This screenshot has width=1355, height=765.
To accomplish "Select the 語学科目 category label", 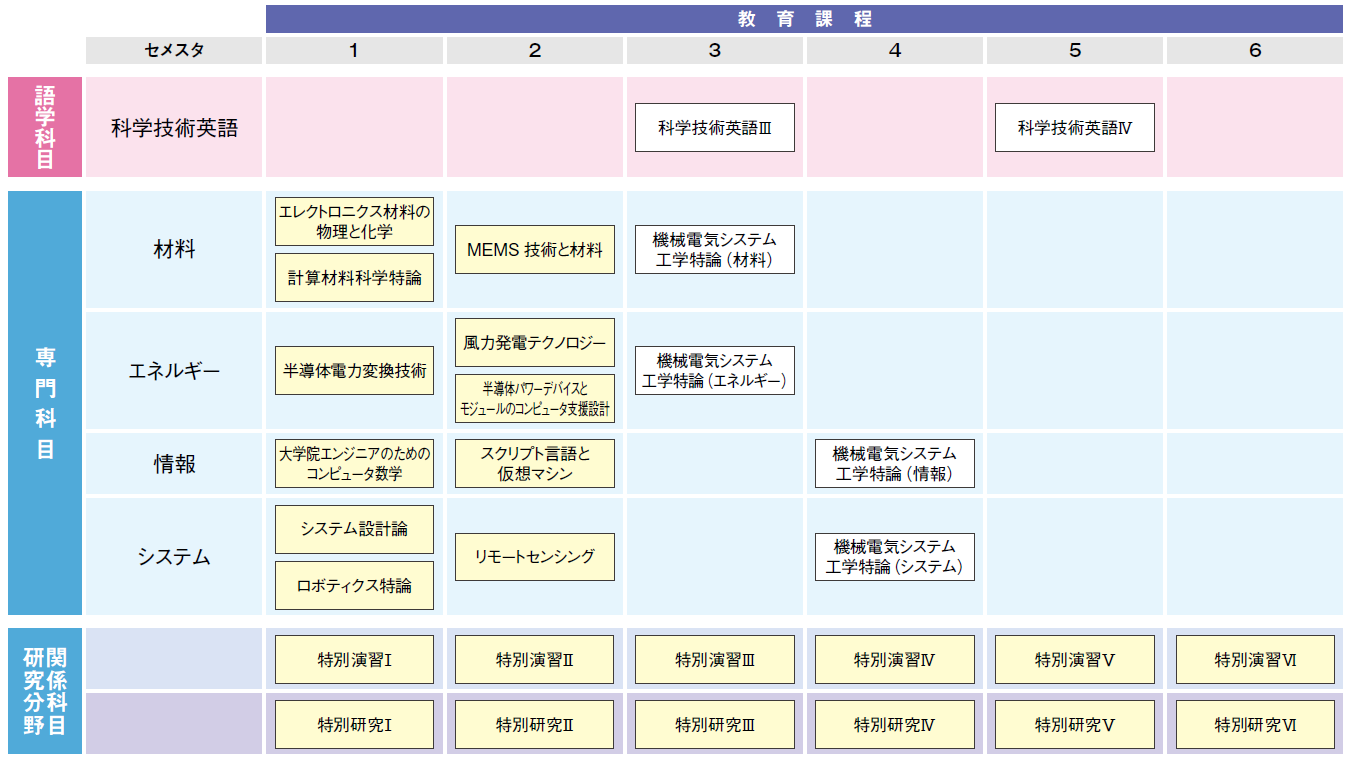I will (x=45, y=127).
